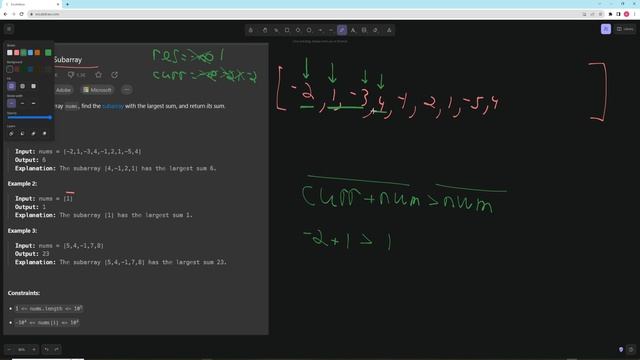640x360 pixels.
Task: Select the extra bold stroke width
Action: coord(33,103)
